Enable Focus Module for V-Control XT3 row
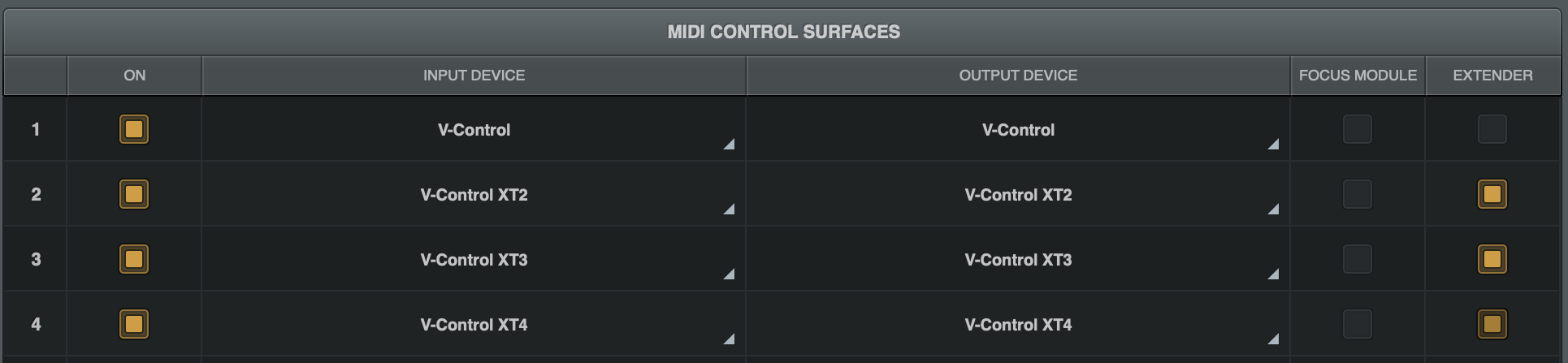Screen dimensions: 1568x363 pyautogui.click(x=1357, y=259)
